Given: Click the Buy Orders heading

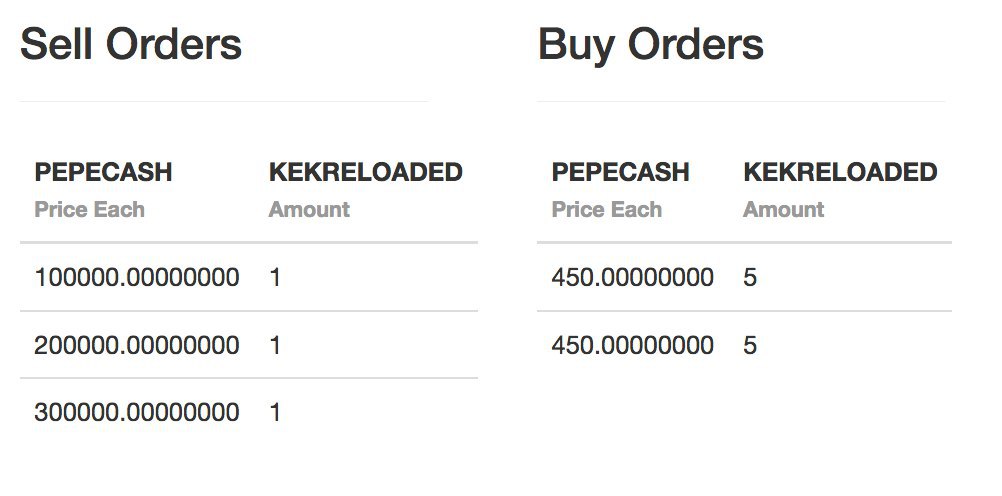Looking at the screenshot, I should 651,46.
